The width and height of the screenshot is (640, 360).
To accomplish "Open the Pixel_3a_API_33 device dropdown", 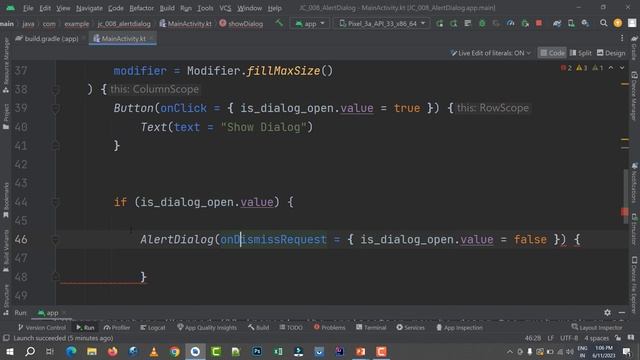I will point(382,24).
